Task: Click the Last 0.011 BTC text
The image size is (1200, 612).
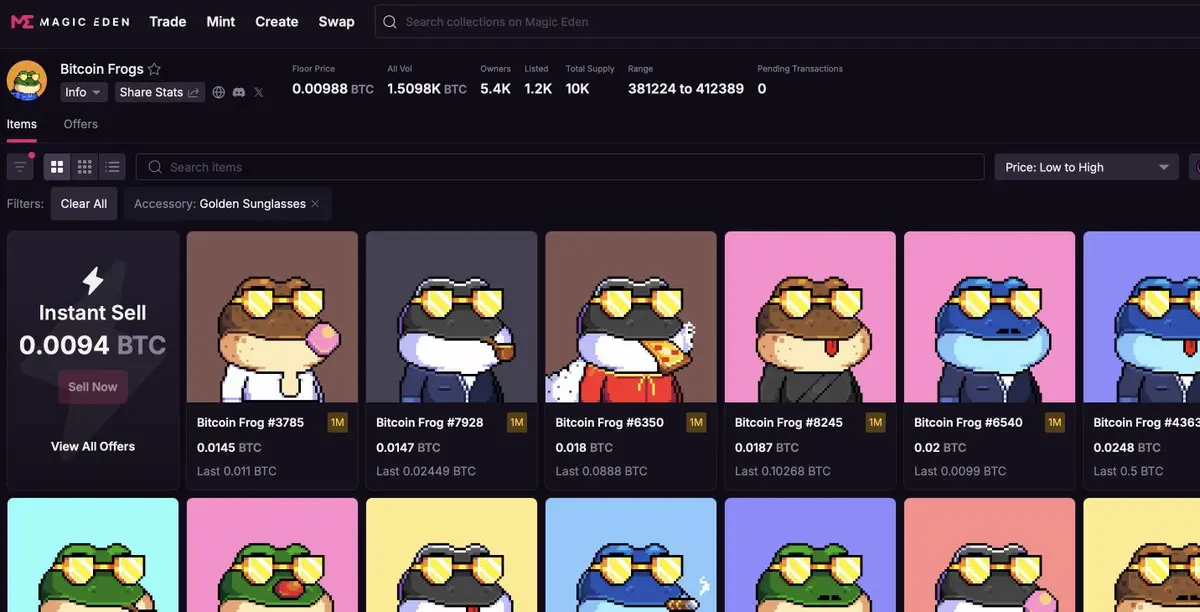Action: click(x=237, y=471)
